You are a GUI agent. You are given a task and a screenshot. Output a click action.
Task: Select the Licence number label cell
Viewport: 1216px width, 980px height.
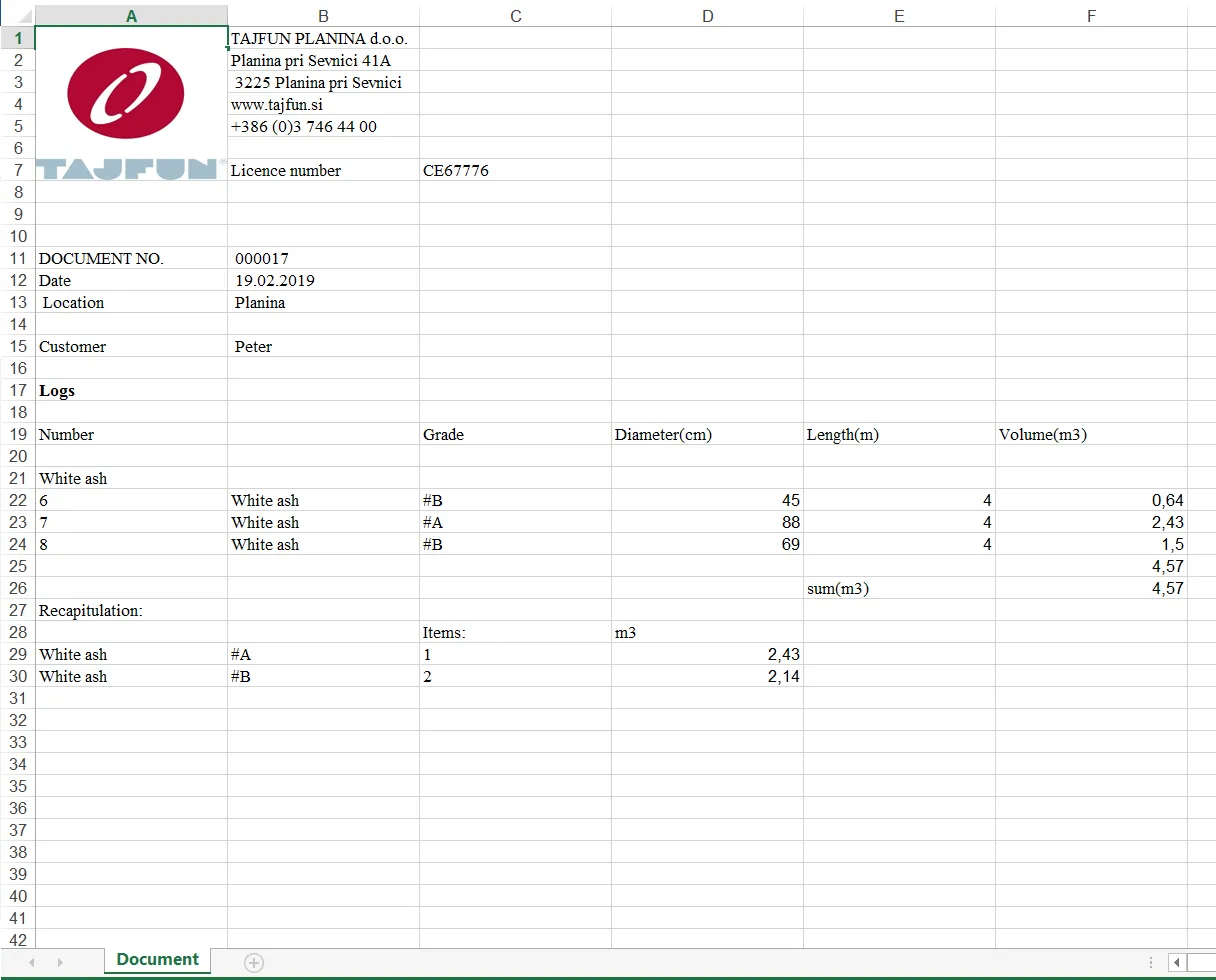323,170
